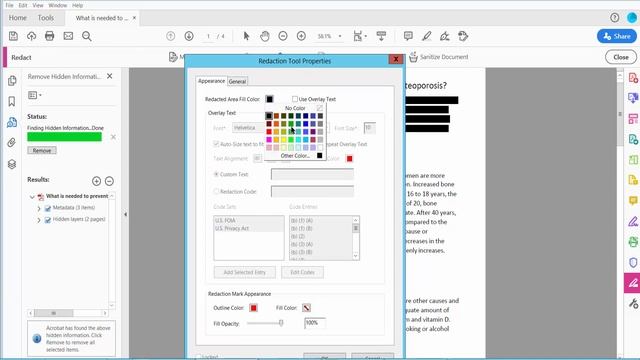Go to previous page arrow icon

point(171,36)
